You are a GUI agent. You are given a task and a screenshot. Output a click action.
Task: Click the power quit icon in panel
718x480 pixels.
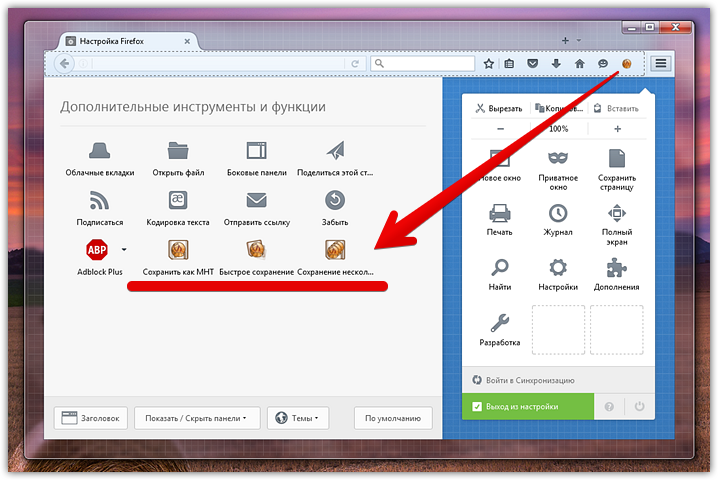point(639,406)
